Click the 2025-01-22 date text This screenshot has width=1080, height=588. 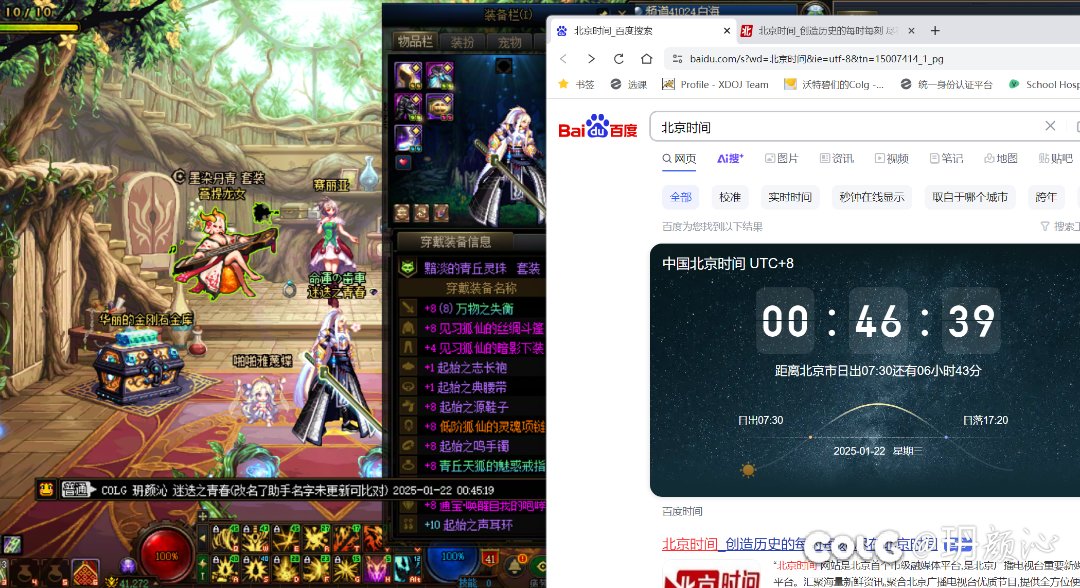coord(859,451)
